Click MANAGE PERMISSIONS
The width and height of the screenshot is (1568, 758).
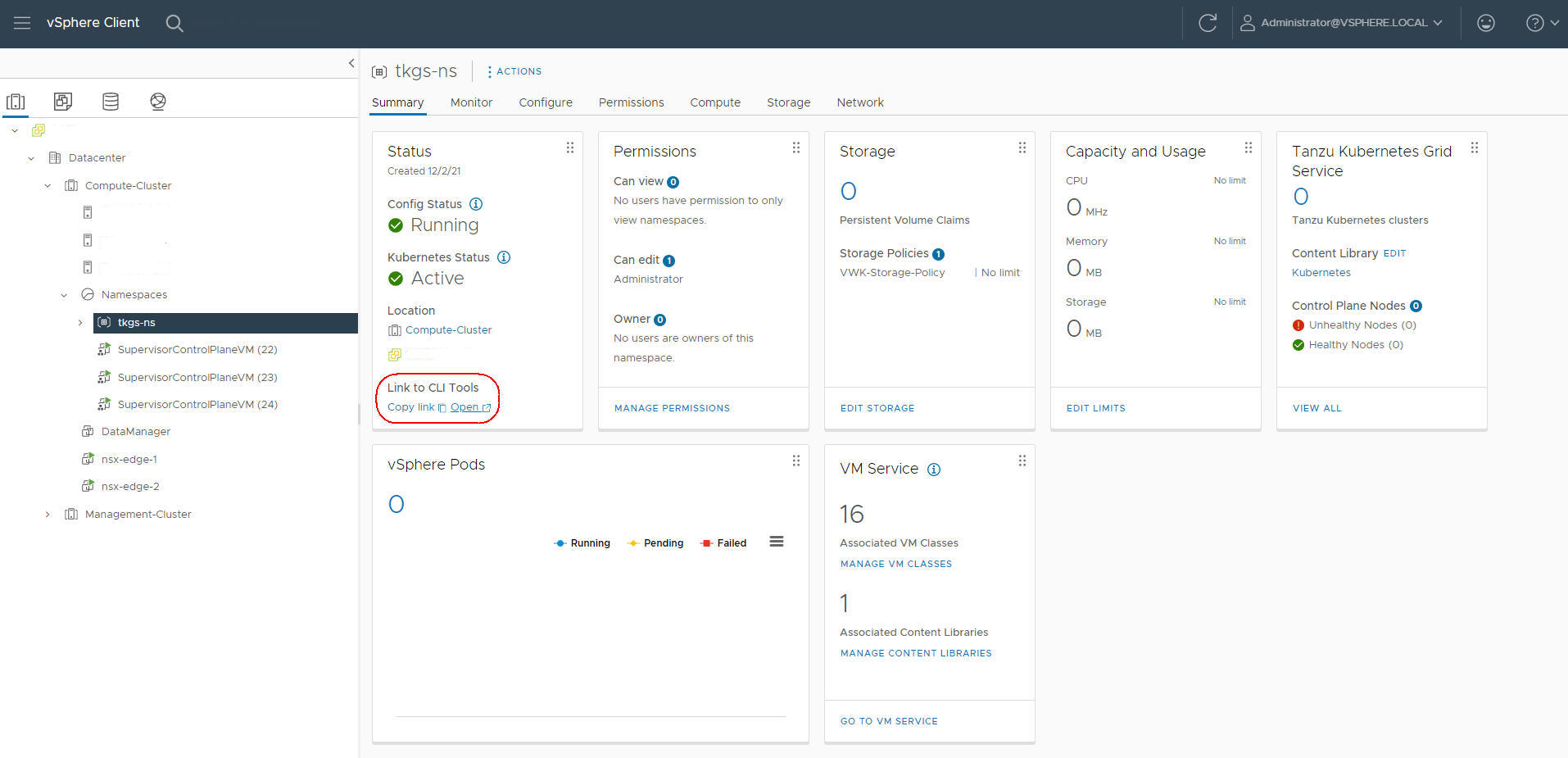click(672, 408)
